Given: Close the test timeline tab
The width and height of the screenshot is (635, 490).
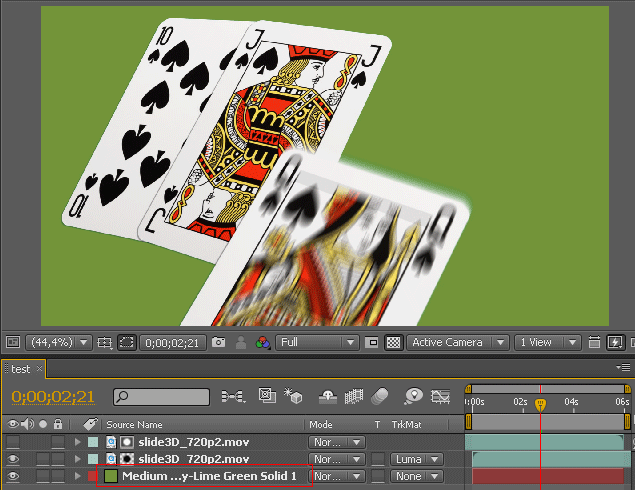Looking at the screenshot, I should pyautogui.click(x=39, y=369).
